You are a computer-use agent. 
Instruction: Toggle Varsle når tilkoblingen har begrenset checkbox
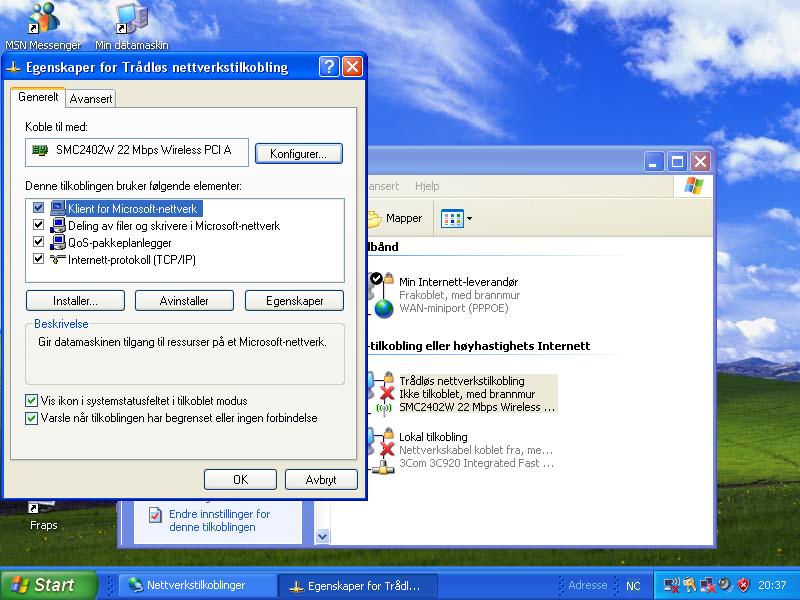[x=32, y=418]
